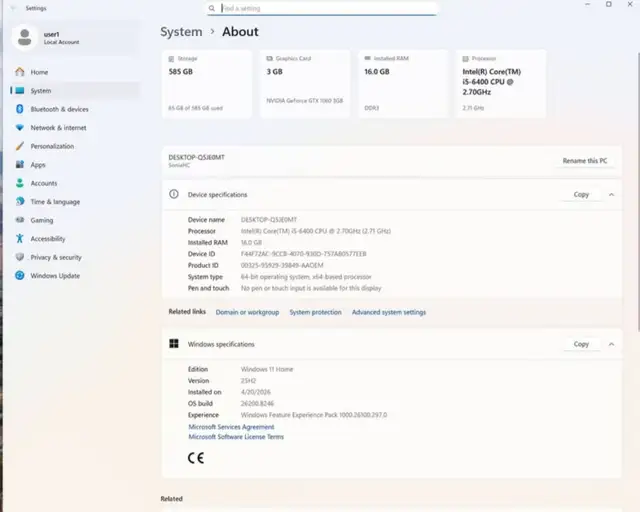Click the Intel Core i5-6400 Processor tile

pos(501,84)
